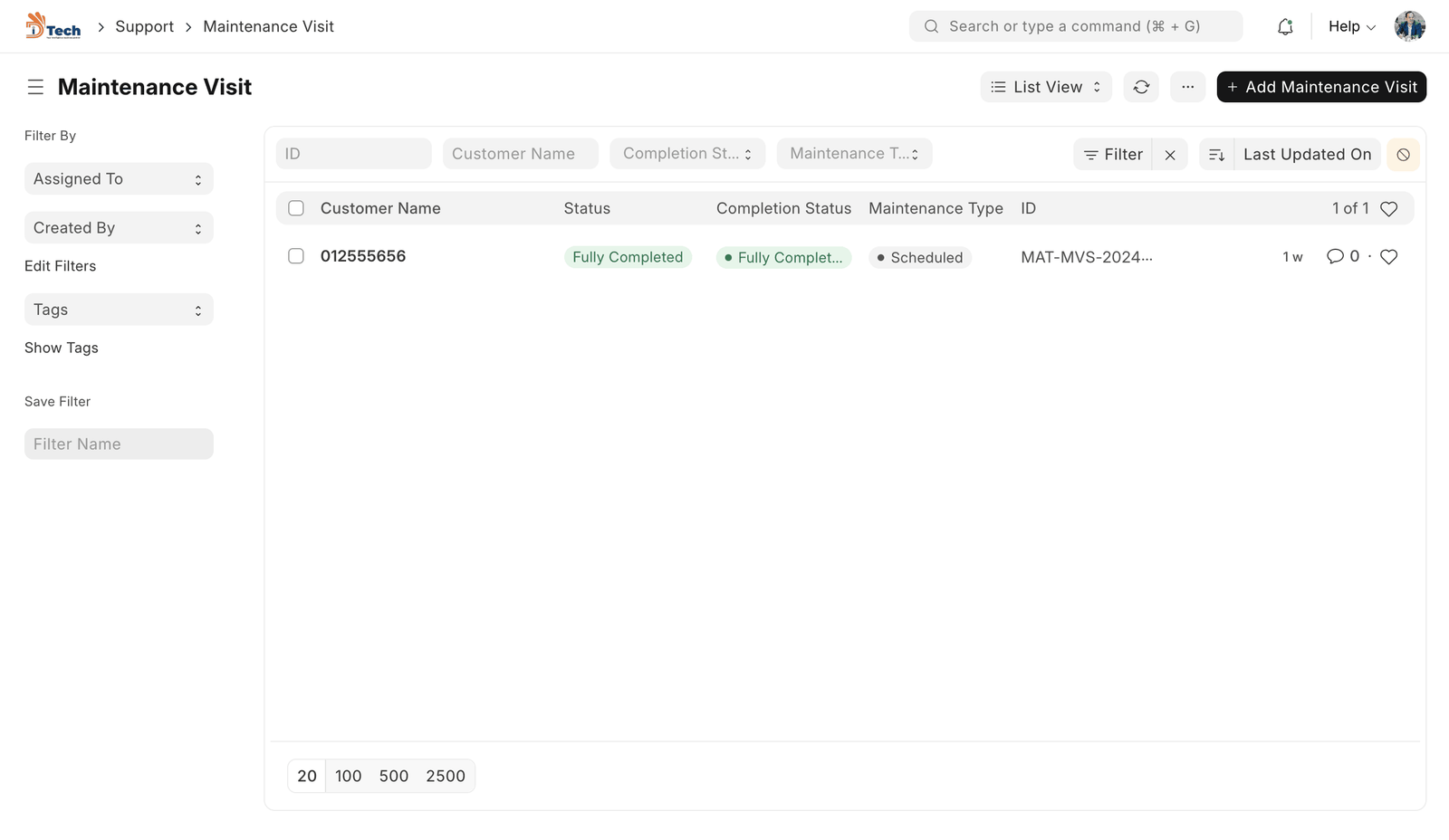The image size is (1449, 840).
Task: Like the 012555656 row heart icon
Action: point(1388,257)
